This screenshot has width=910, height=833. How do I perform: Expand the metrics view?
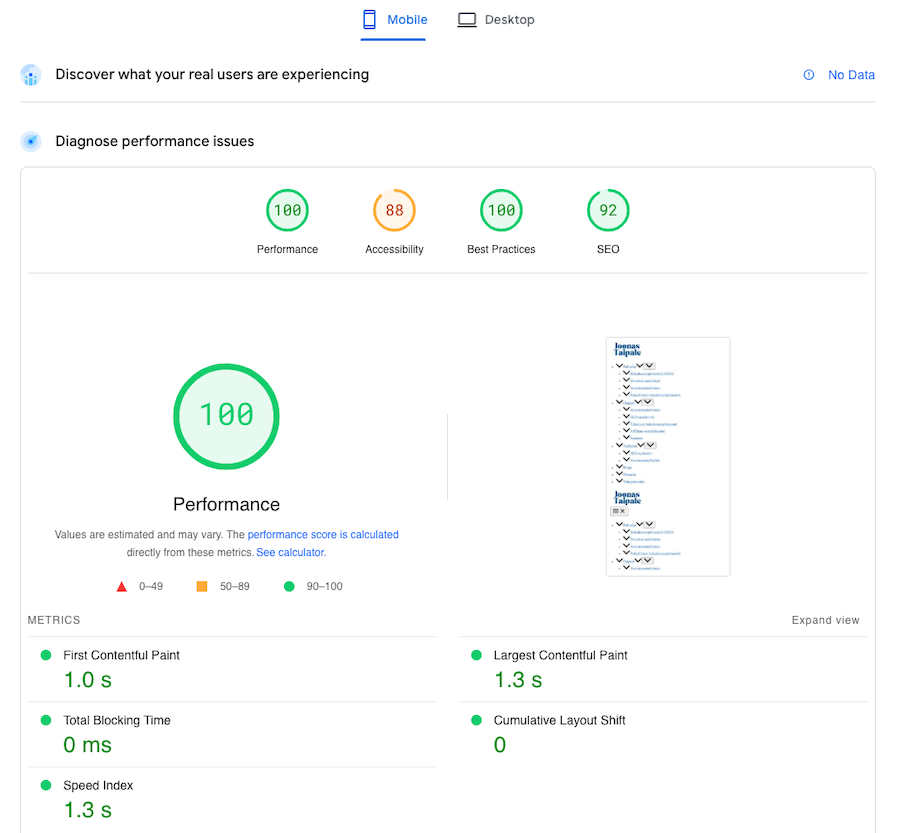tap(825, 620)
